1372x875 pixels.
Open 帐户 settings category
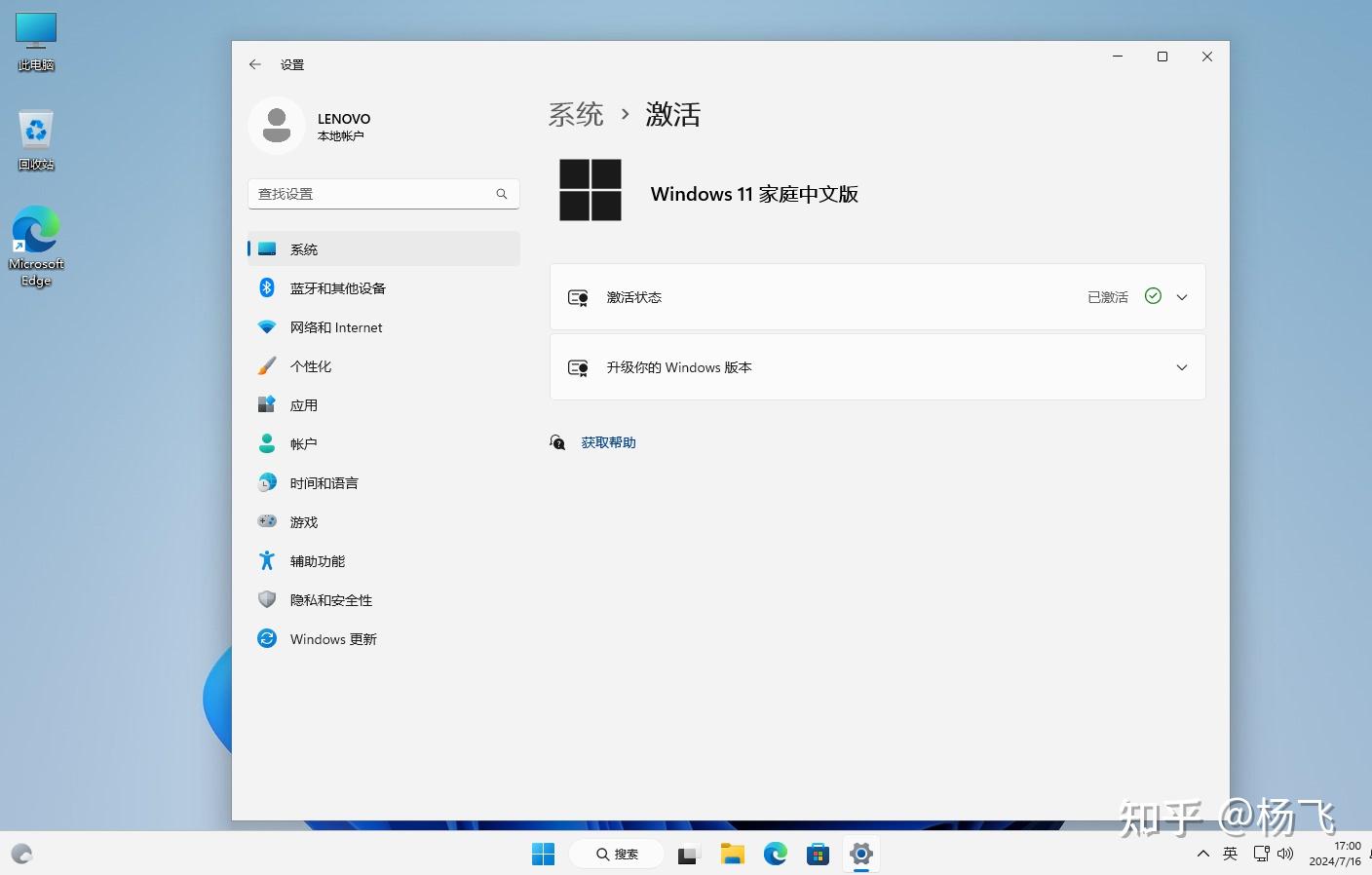click(303, 443)
